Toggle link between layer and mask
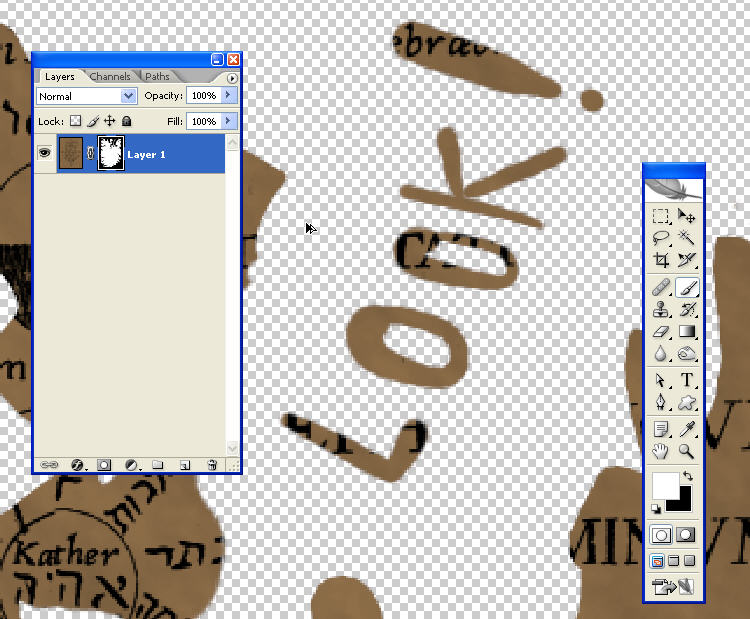 (90, 153)
